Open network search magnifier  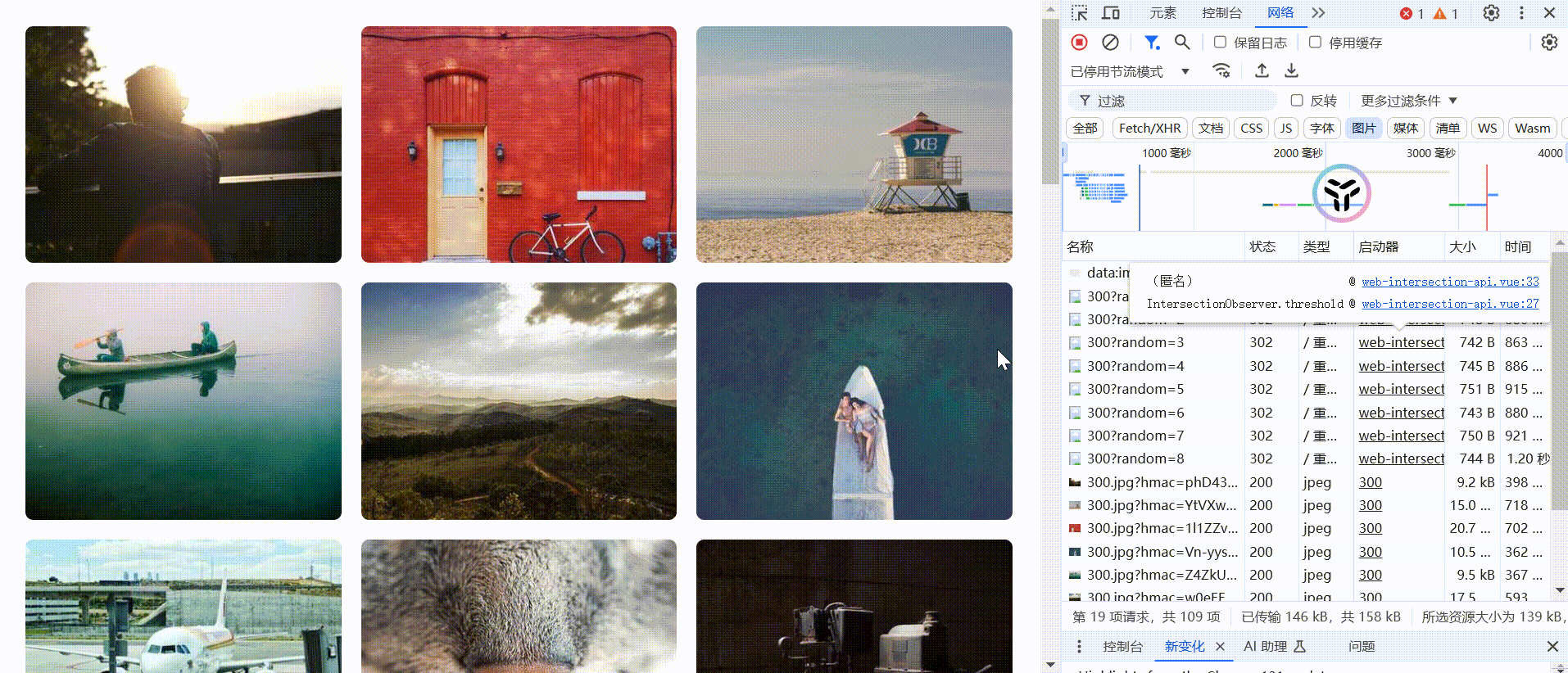[1181, 43]
